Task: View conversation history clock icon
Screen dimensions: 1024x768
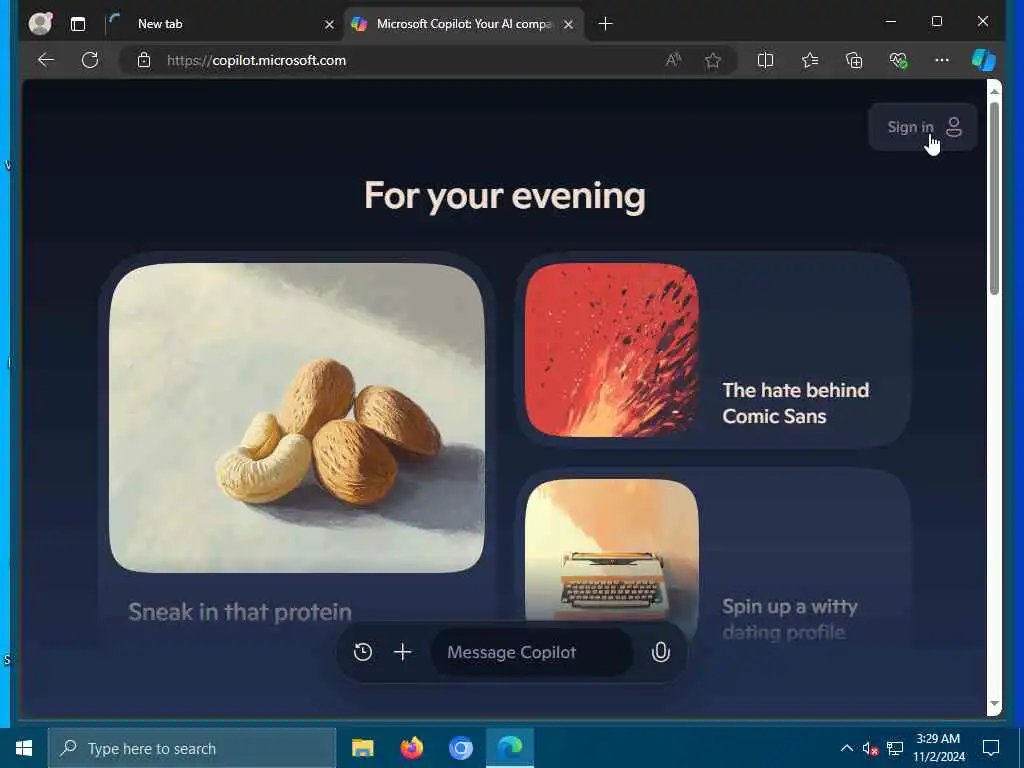Action: [x=363, y=652]
